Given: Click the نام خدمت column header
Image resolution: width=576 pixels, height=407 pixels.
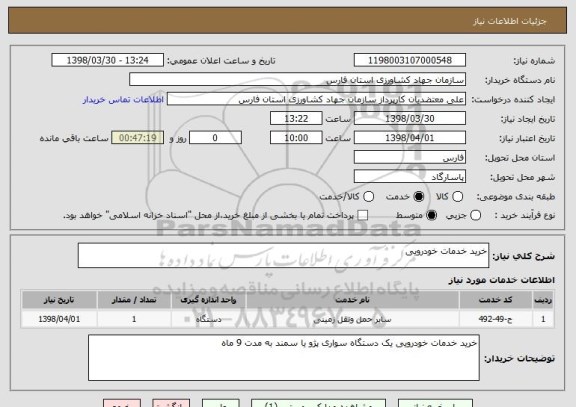Looking at the screenshot, I should pos(352,300).
